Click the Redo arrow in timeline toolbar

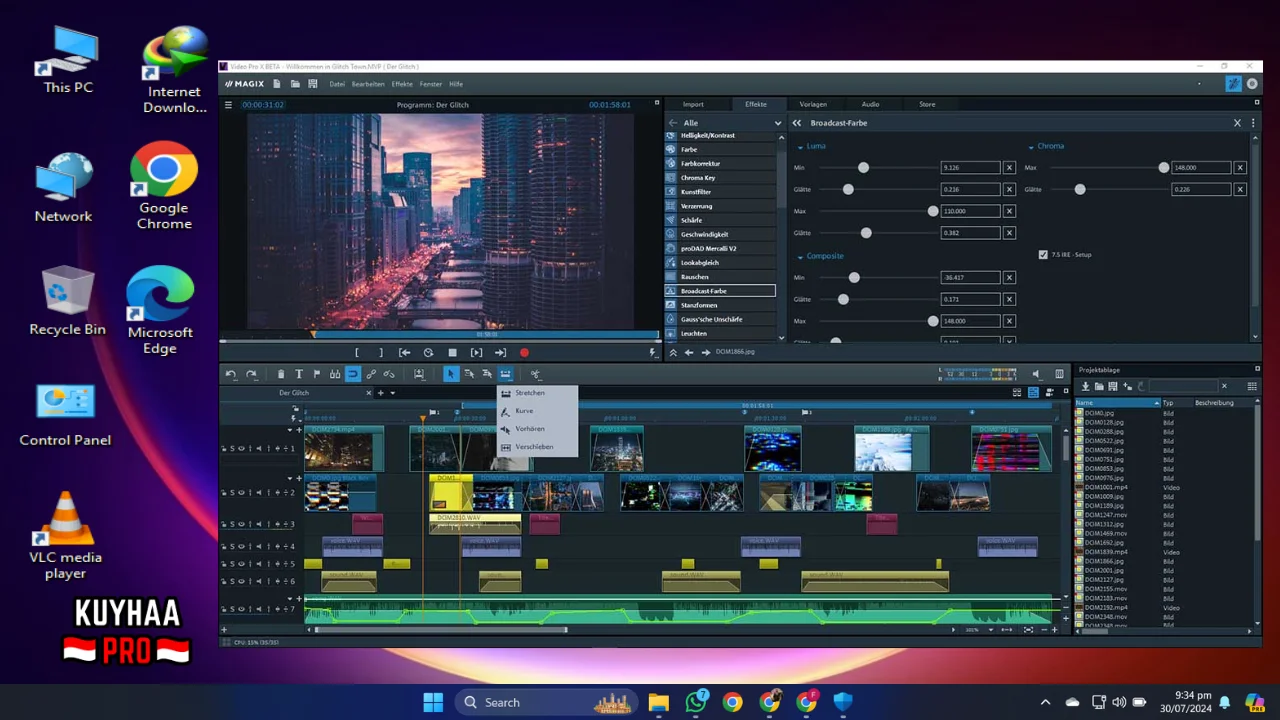tap(251, 374)
